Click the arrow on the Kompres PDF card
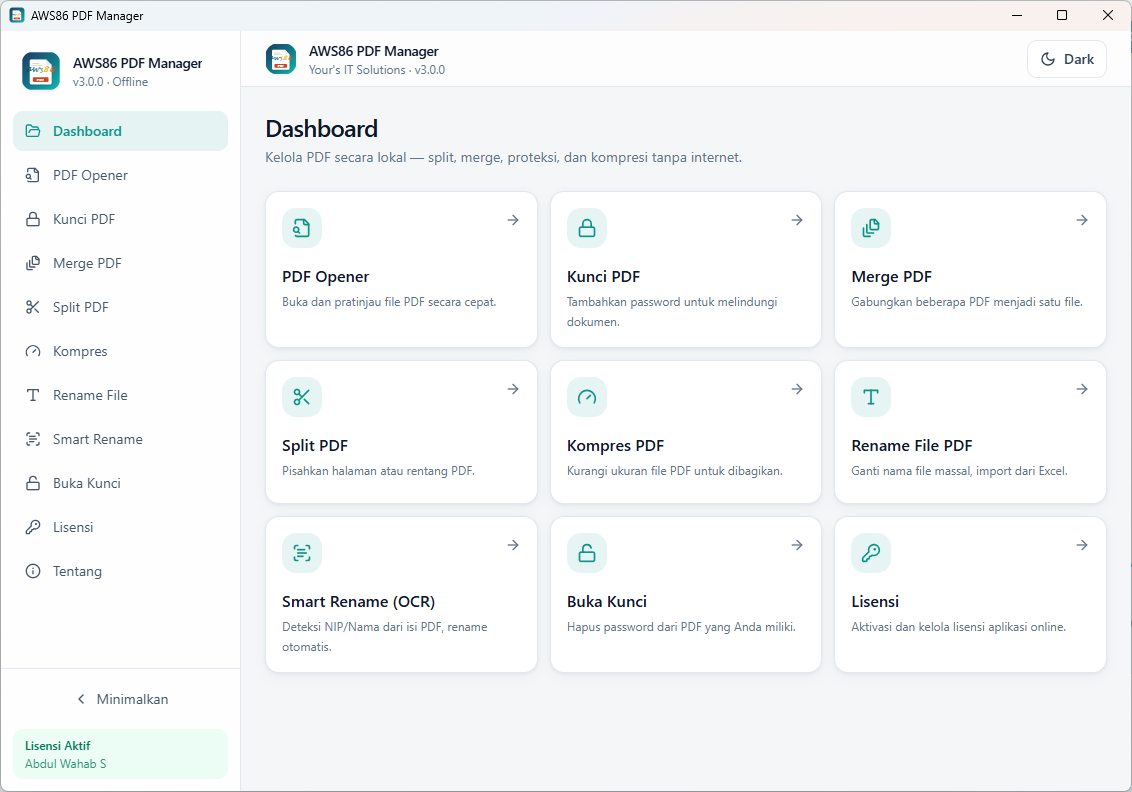The width and height of the screenshot is (1132, 792). point(797,389)
